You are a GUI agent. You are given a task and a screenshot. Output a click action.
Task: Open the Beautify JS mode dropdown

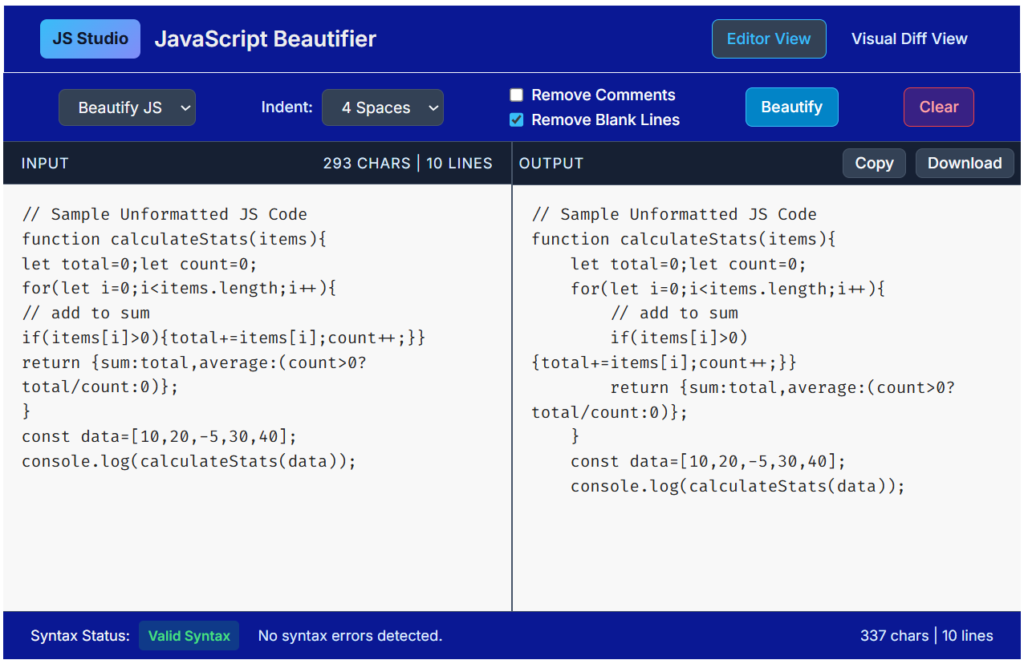(127, 108)
